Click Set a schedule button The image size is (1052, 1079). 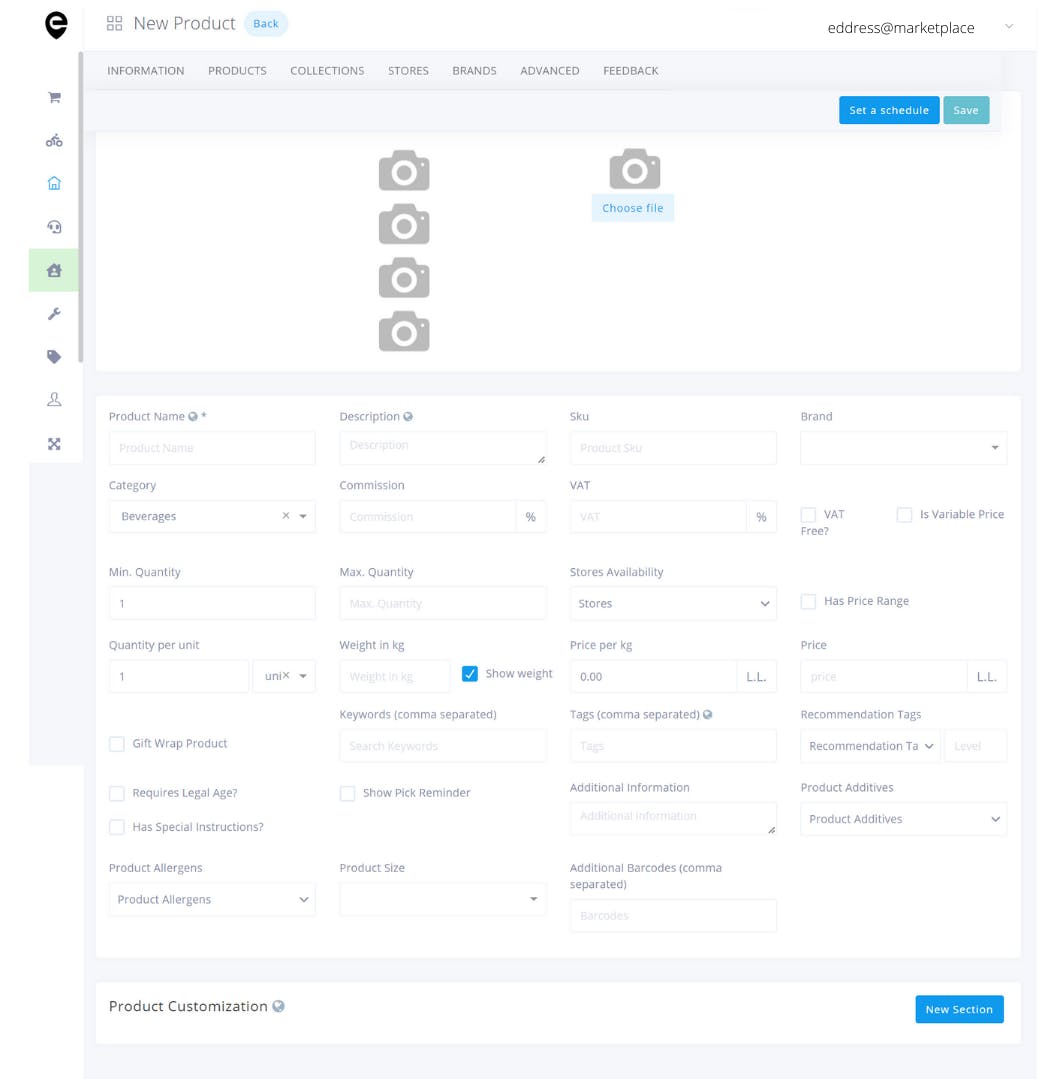coord(889,110)
